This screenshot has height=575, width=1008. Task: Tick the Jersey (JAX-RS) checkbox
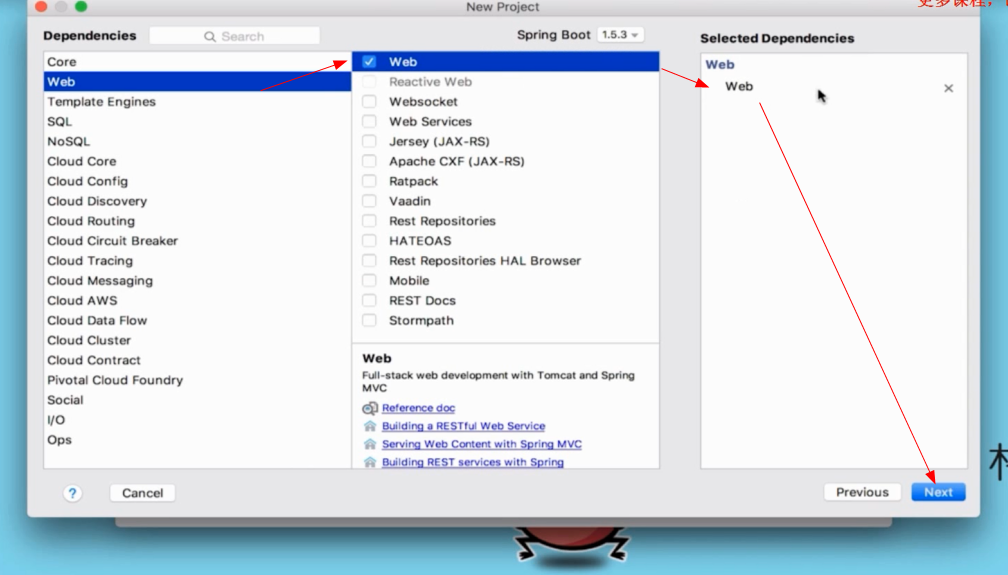click(x=369, y=141)
